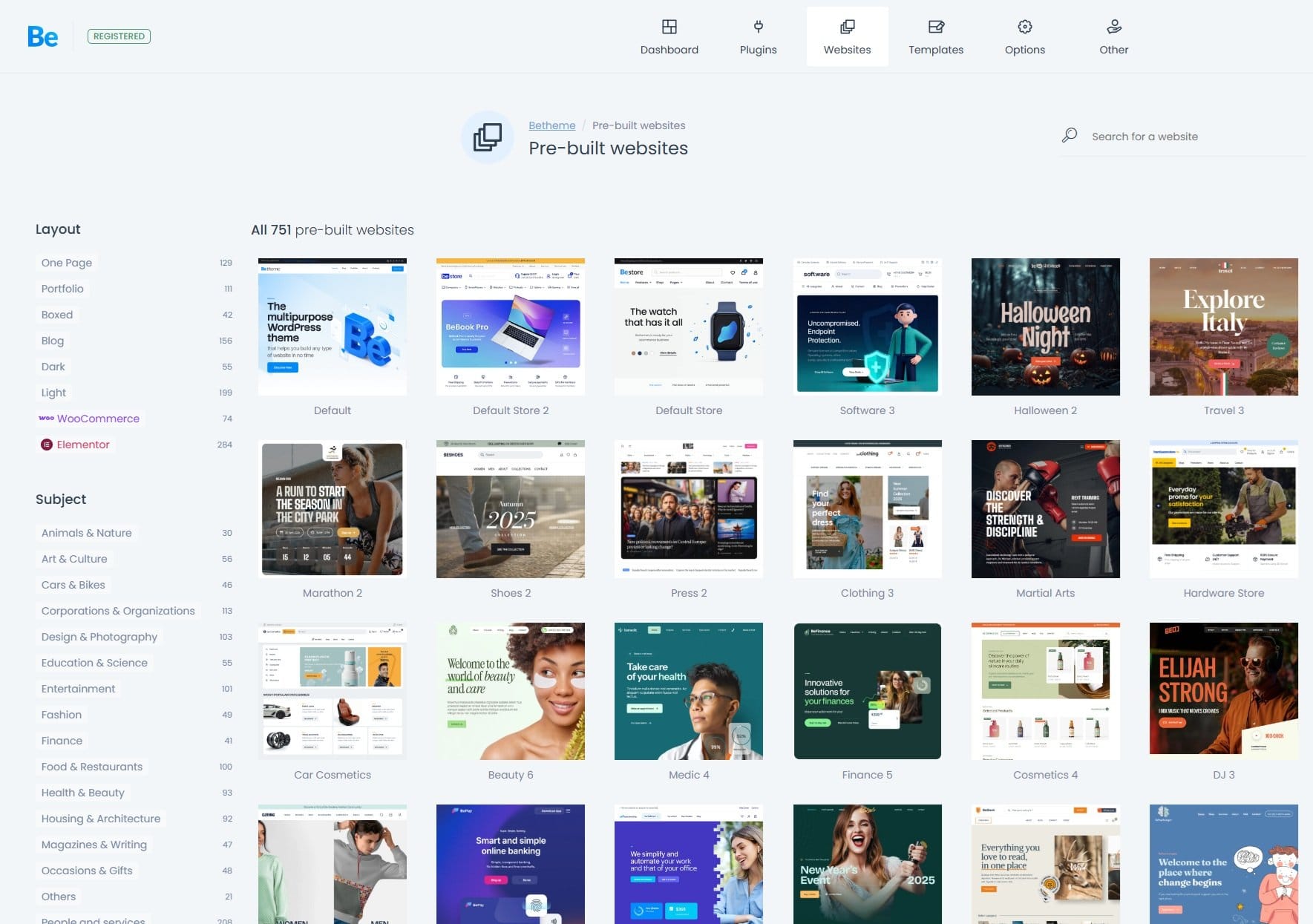Open the Clothing 3 thumbnail
Viewport: 1313px width, 924px height.
tap(867, 509)
